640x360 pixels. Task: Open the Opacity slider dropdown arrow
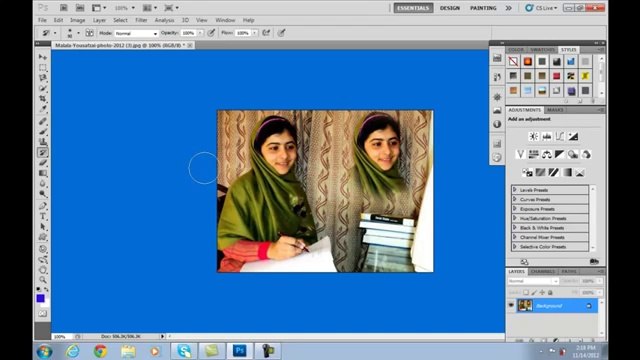200,33
